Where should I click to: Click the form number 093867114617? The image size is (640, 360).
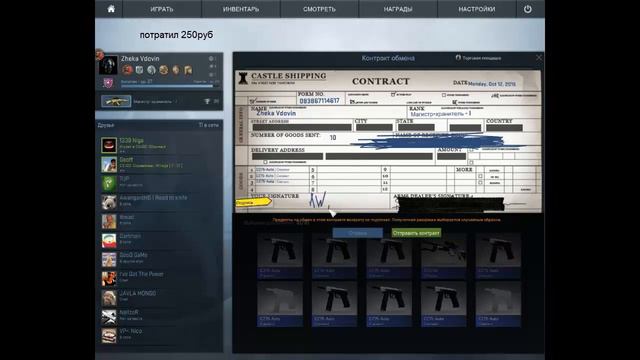319,101
